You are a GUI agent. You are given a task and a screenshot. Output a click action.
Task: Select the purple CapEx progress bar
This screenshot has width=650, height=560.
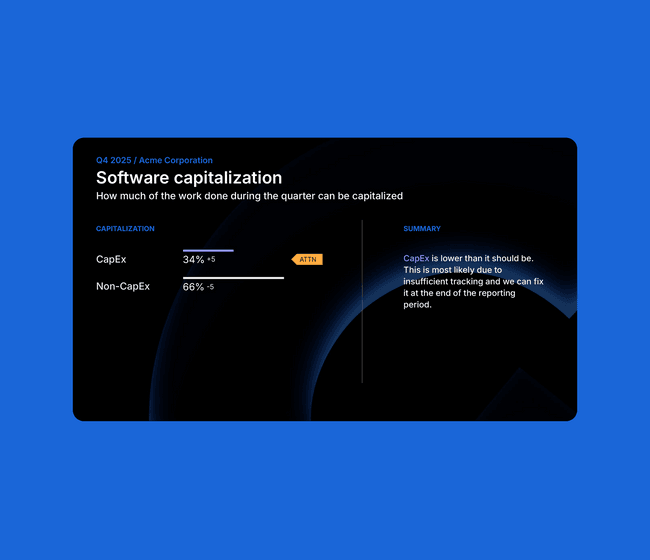(x=208, y=250)
